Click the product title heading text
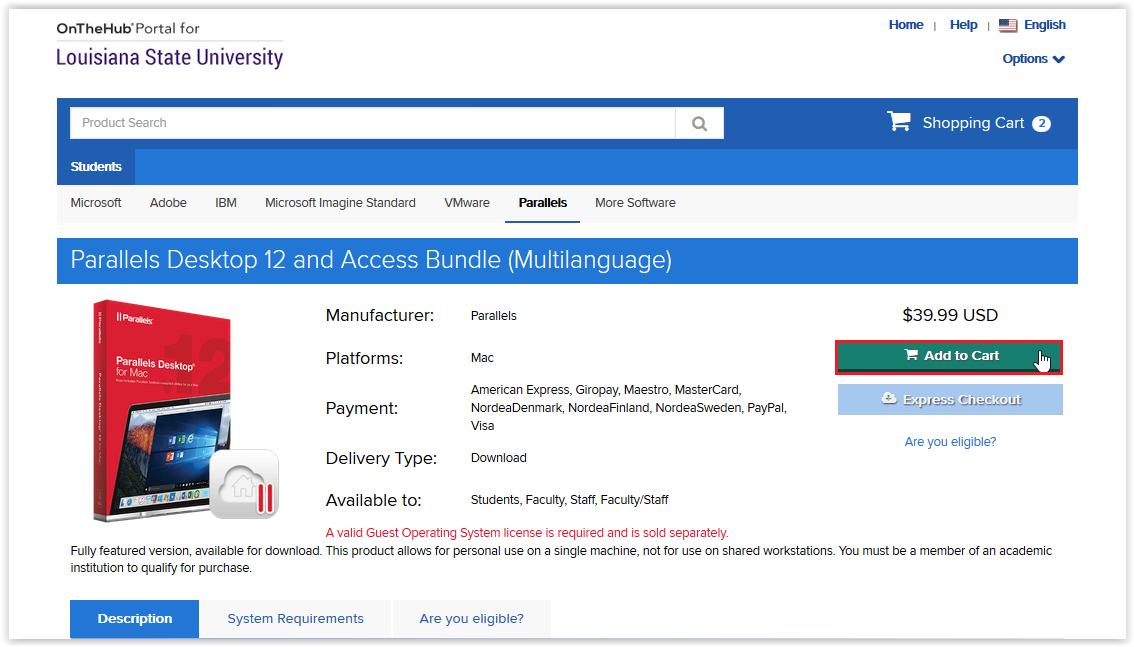The width and height of the screenshot is (1134, 647). [x=371, y=260]
